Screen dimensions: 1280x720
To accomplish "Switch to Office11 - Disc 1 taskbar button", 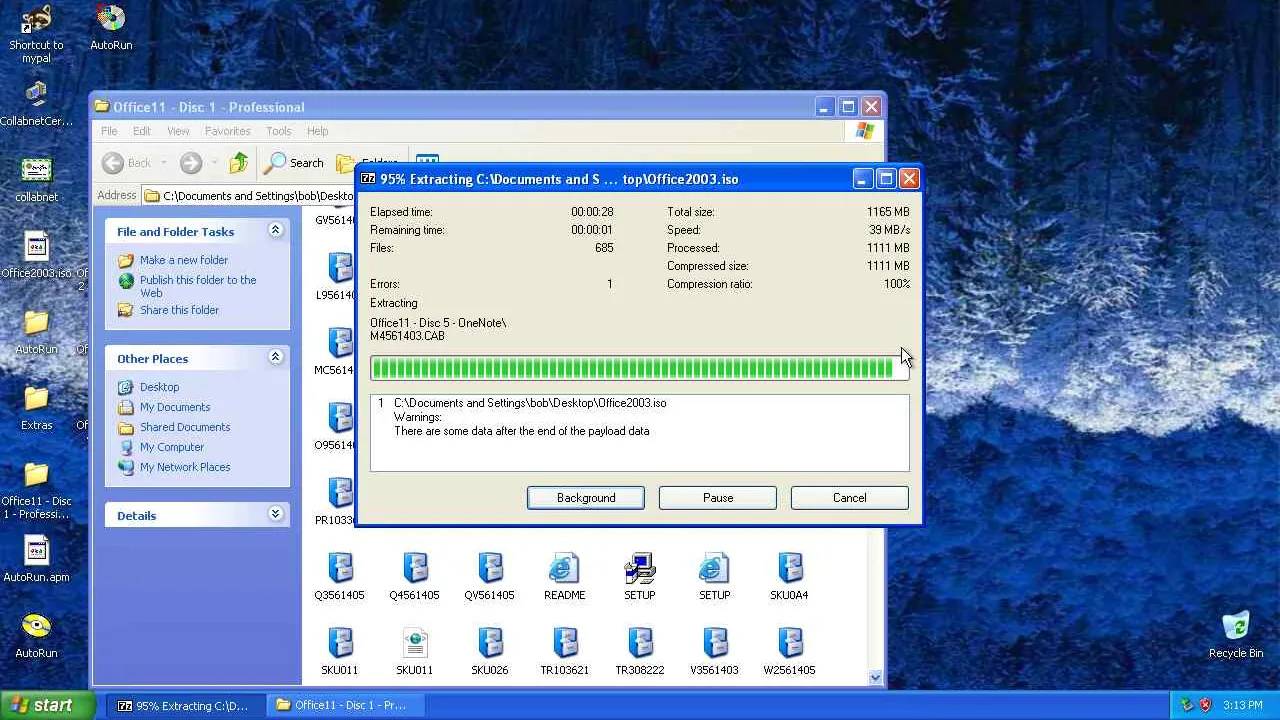I will tap(346, 705).
